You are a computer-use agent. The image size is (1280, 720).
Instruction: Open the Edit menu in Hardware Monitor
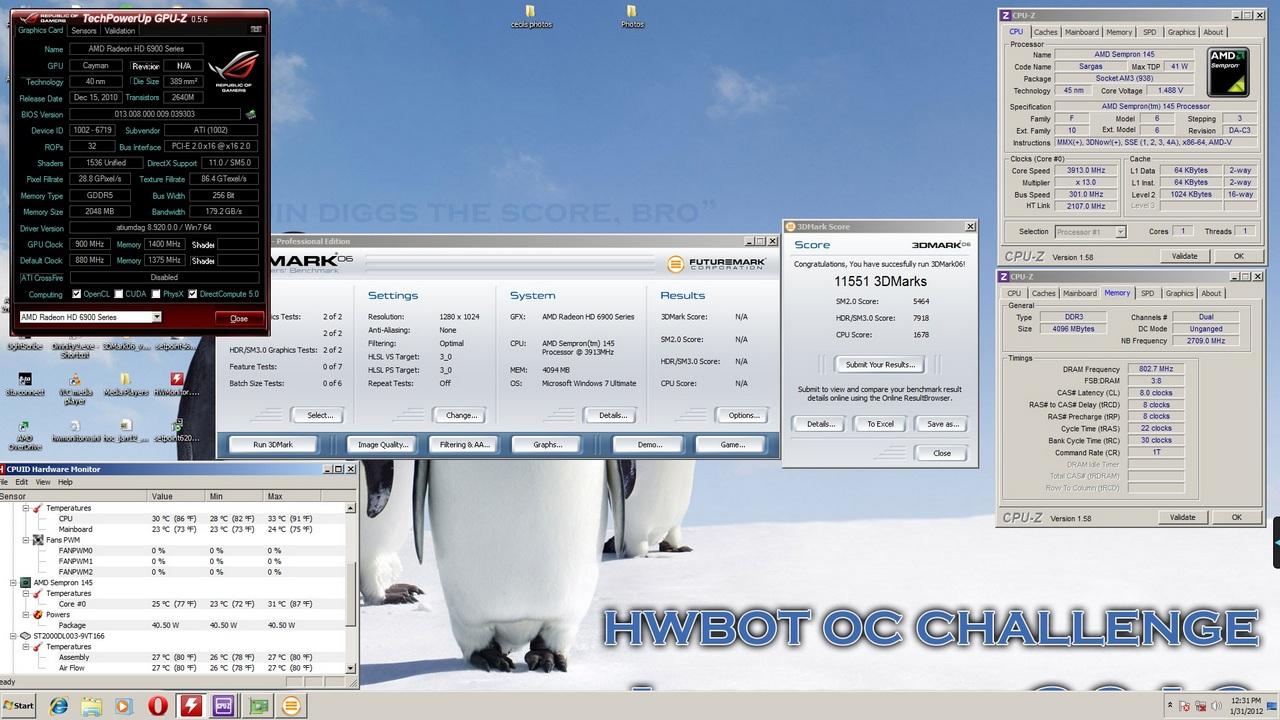[x=21, y=482]
